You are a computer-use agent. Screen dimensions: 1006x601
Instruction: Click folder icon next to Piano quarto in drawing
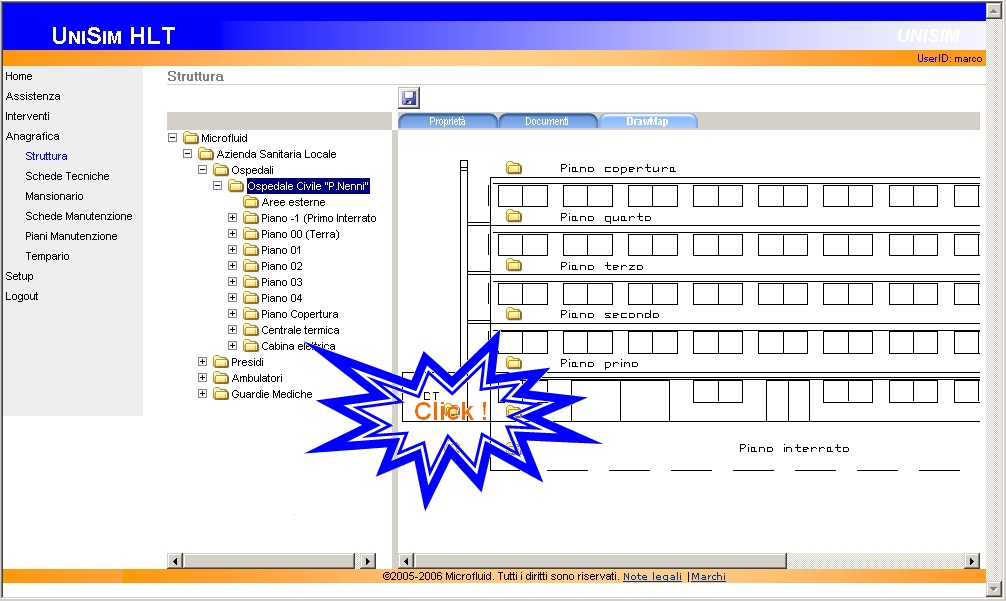tap(513, 216)
